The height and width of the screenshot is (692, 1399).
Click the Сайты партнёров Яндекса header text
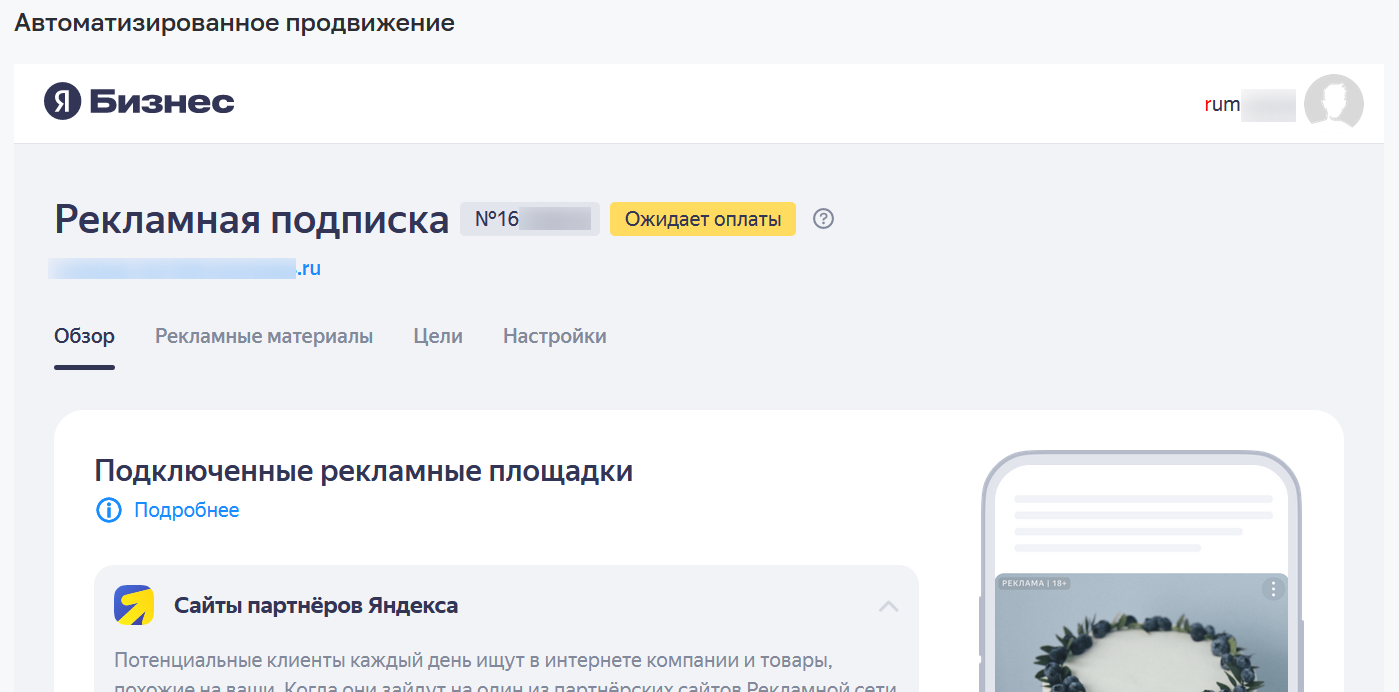[x=316, y=606]
